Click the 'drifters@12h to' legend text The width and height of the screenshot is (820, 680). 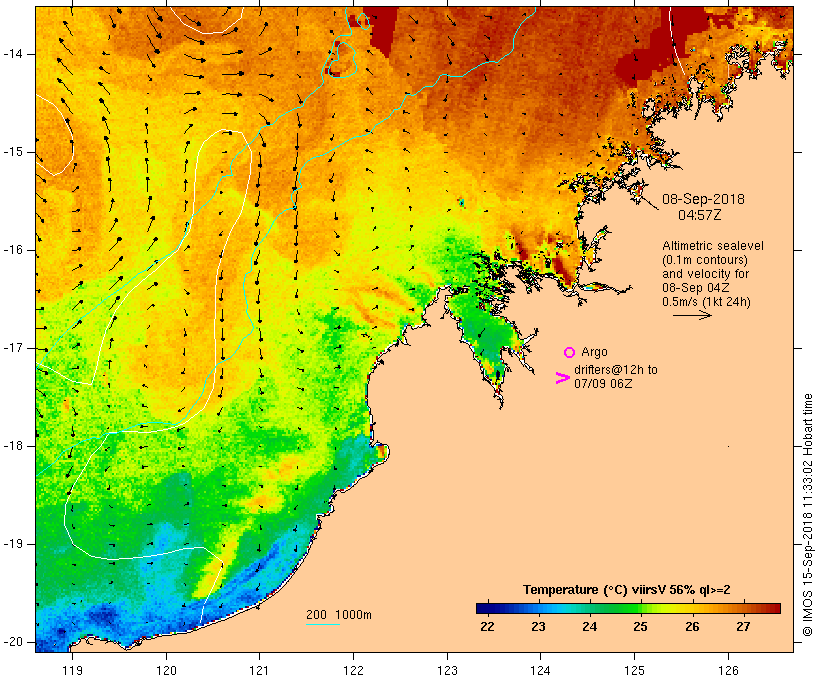(616, 370)
